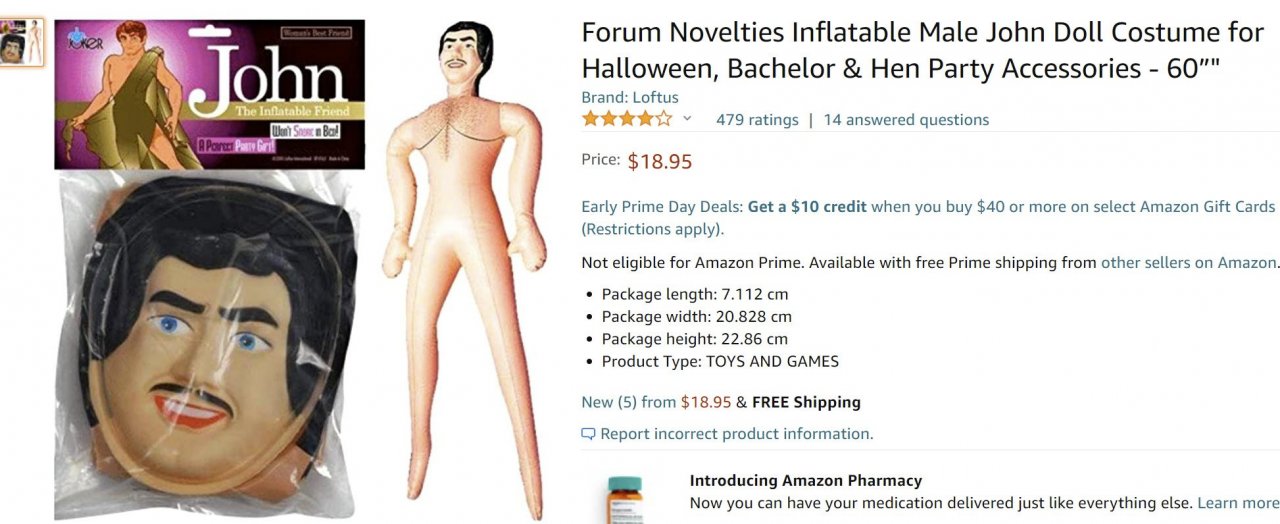Open other sellers on Amazon link
The height and width of the screenshot is (524, 1280).
point(1189,263)
